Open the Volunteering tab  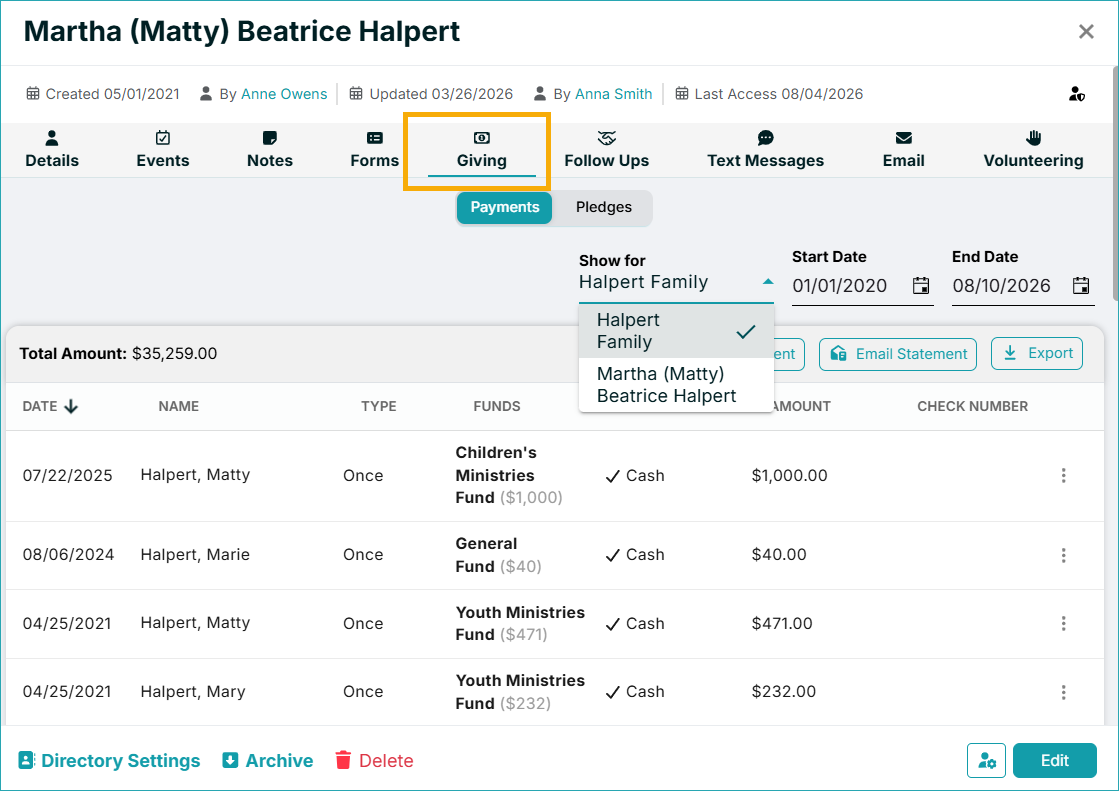1033,150
